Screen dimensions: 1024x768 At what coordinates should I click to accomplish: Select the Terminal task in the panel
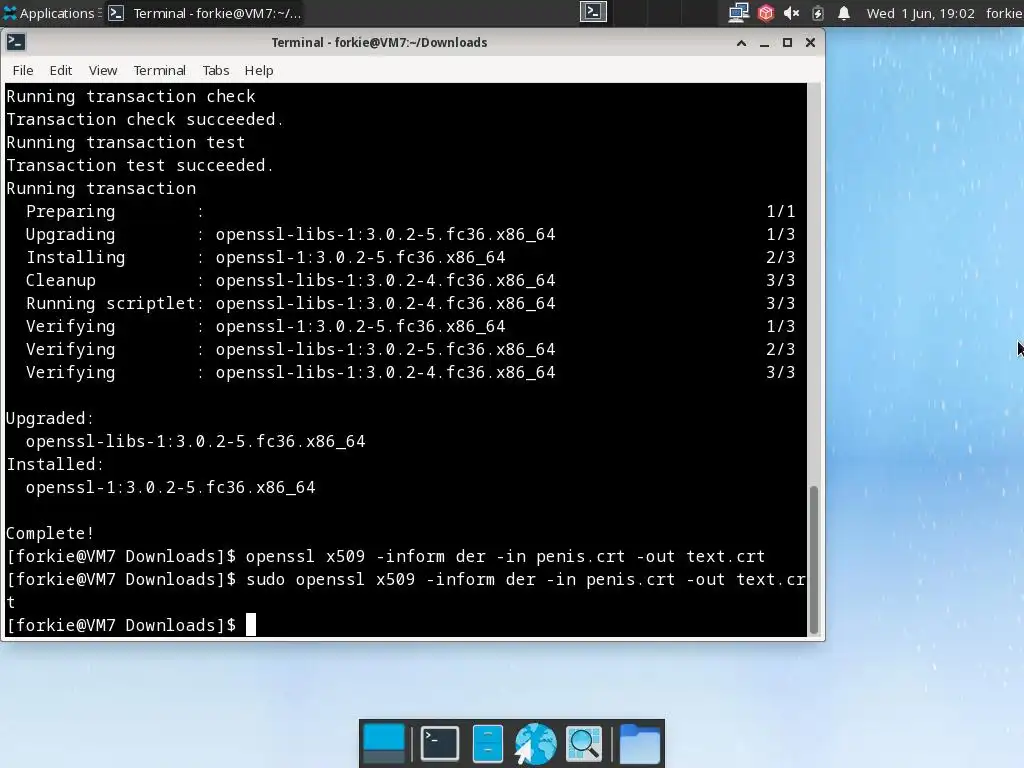(204, 13)
